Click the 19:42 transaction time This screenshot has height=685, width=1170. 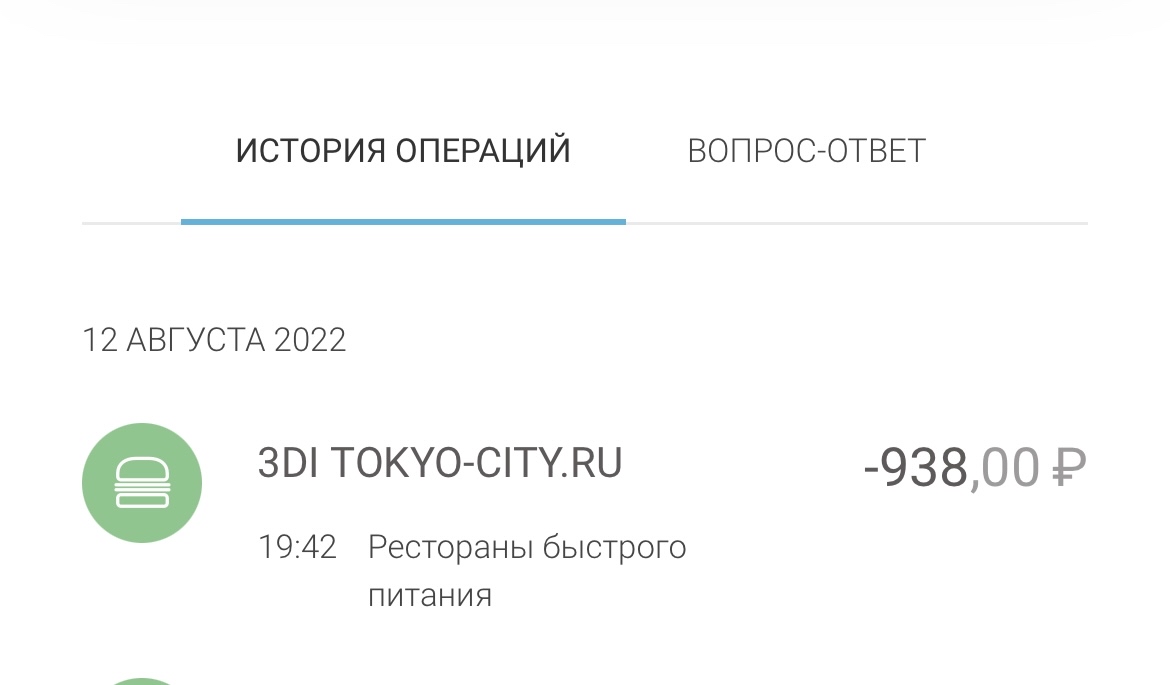coord(297,547)
